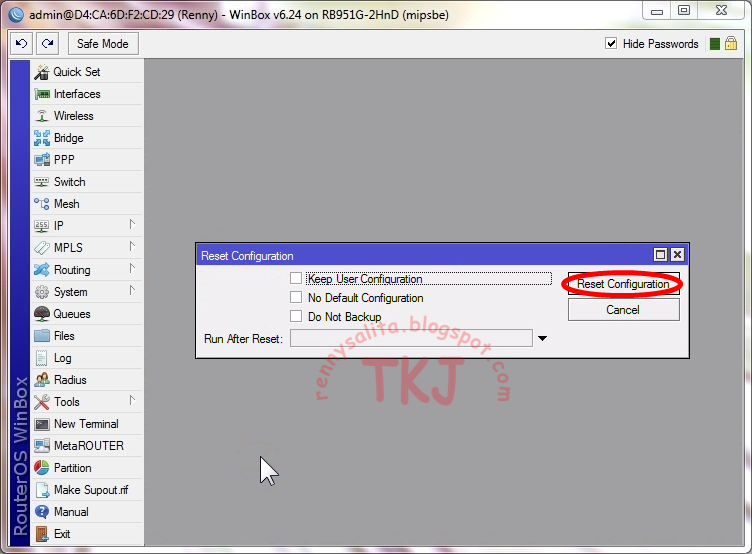Enable Keep User Configuration checkbox
This screenshot has height=554, width=752.
point(296,278)
